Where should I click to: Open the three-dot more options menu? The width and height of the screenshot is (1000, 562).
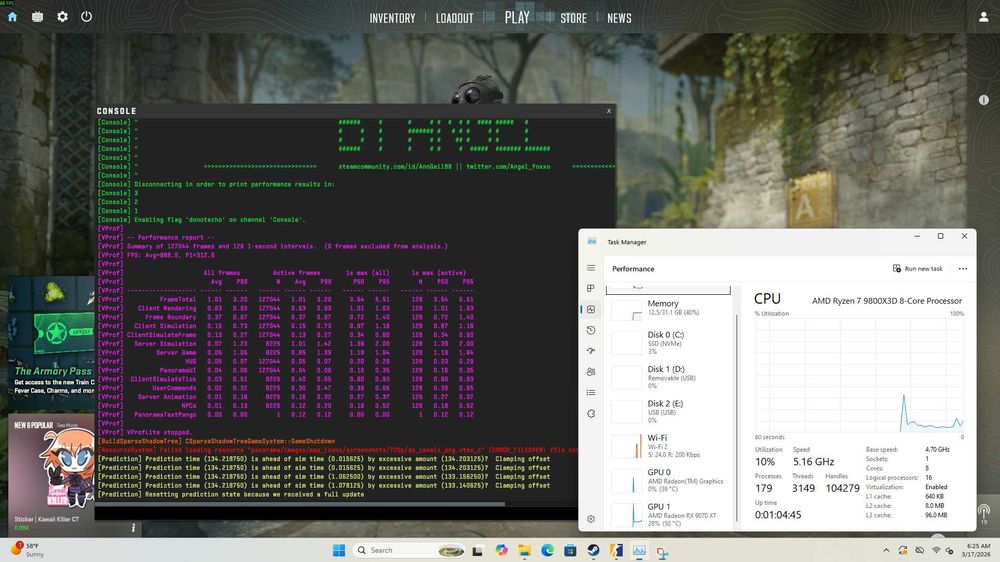pyautogui.click(x=962, y=268)
